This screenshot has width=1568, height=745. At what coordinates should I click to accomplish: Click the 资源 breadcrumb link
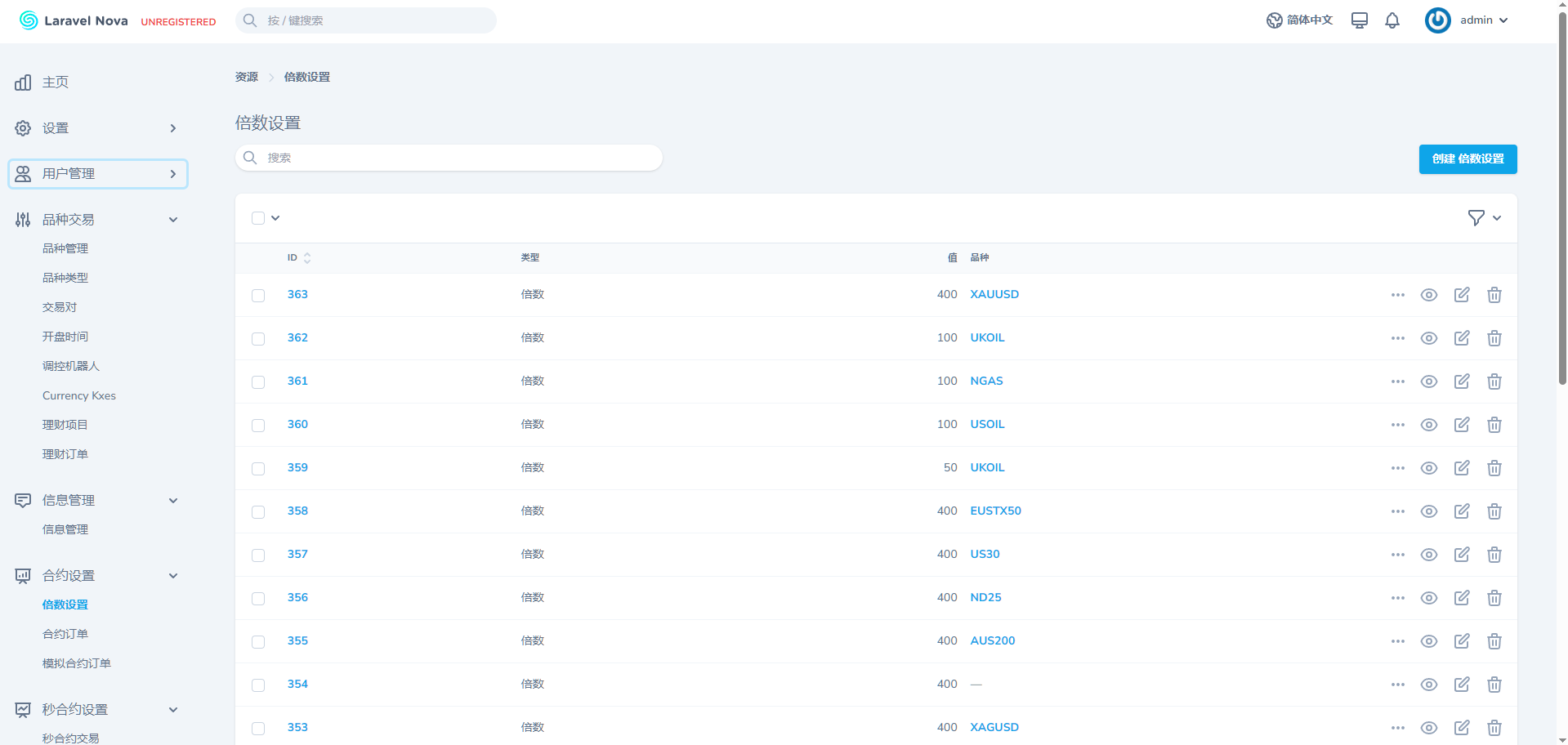(x=247, y=77)
